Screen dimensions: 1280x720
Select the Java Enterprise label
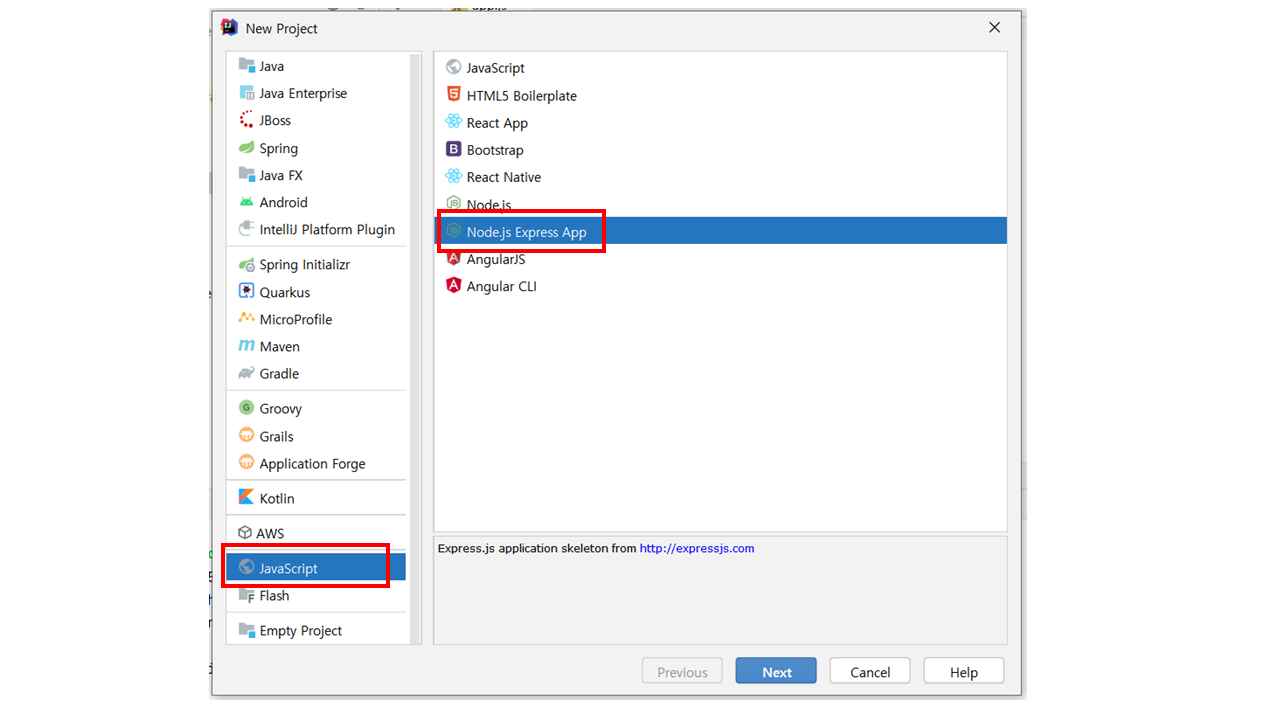coord(303,93)
